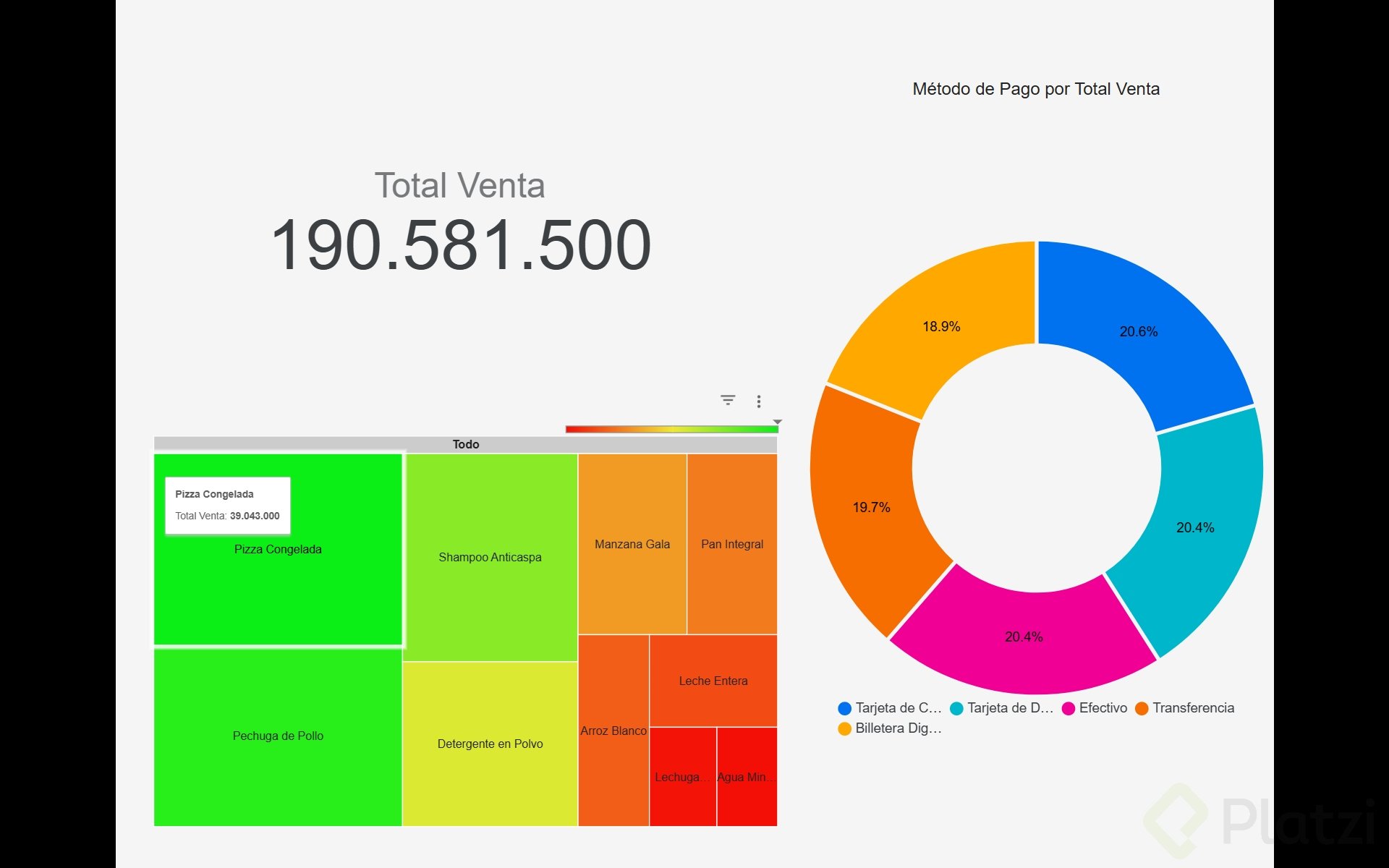Click the treemap red-to-green color scale bar
1389x868 pixels.
(x=671, y=430)
